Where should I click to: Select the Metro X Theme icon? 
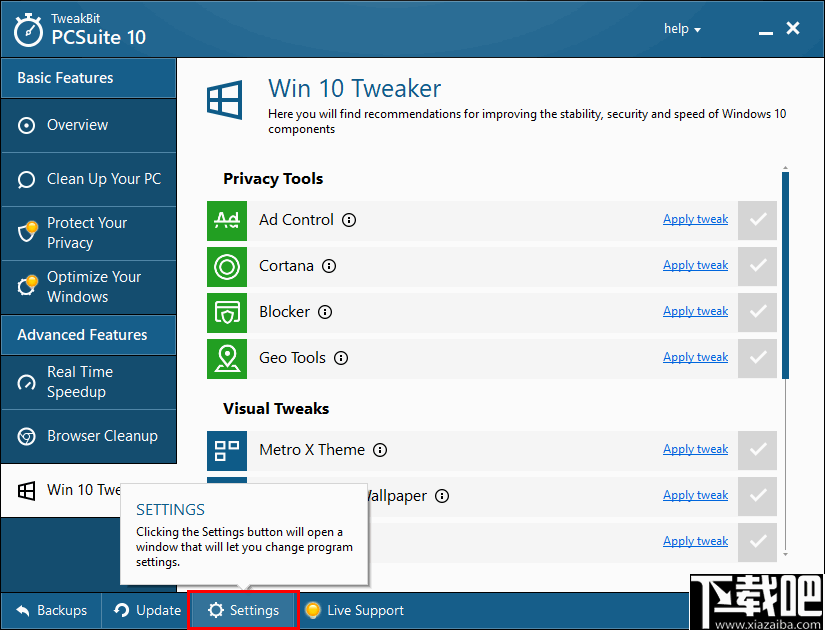pos(227,449)
